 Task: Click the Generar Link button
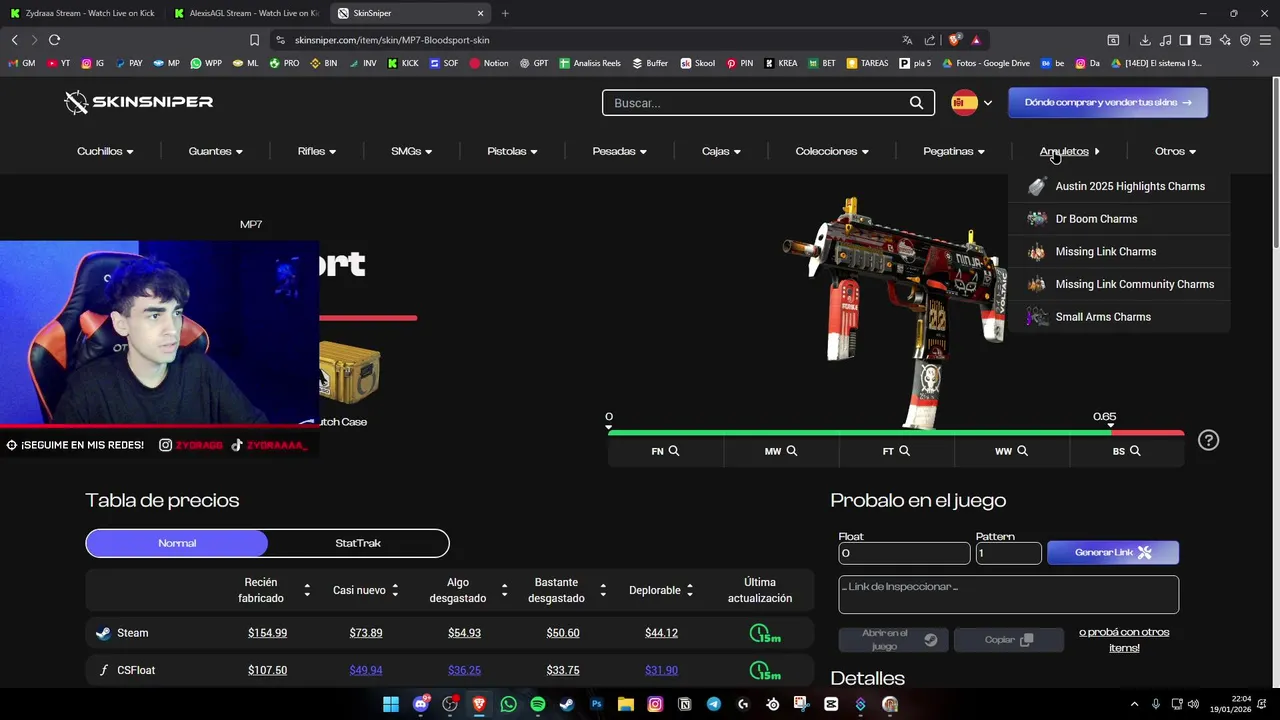1113,553
